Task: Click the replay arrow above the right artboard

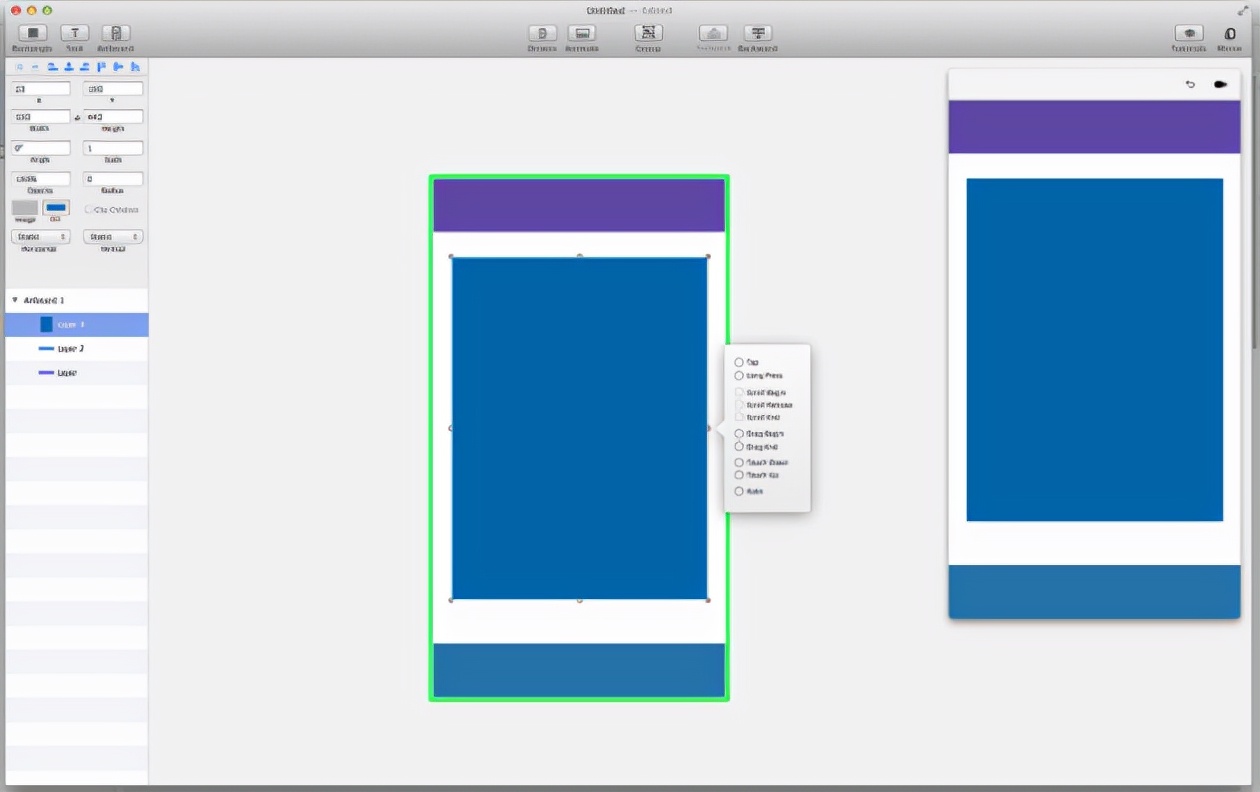Action: (1190, 85)
